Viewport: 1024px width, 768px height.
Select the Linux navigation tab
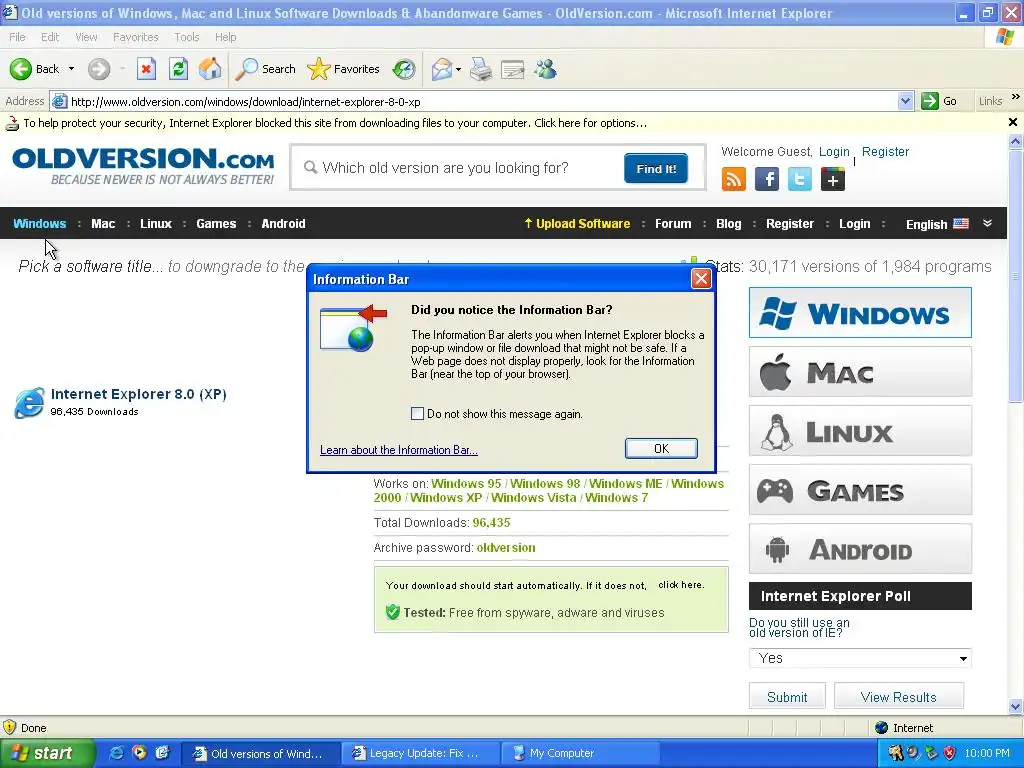[156, 223]
